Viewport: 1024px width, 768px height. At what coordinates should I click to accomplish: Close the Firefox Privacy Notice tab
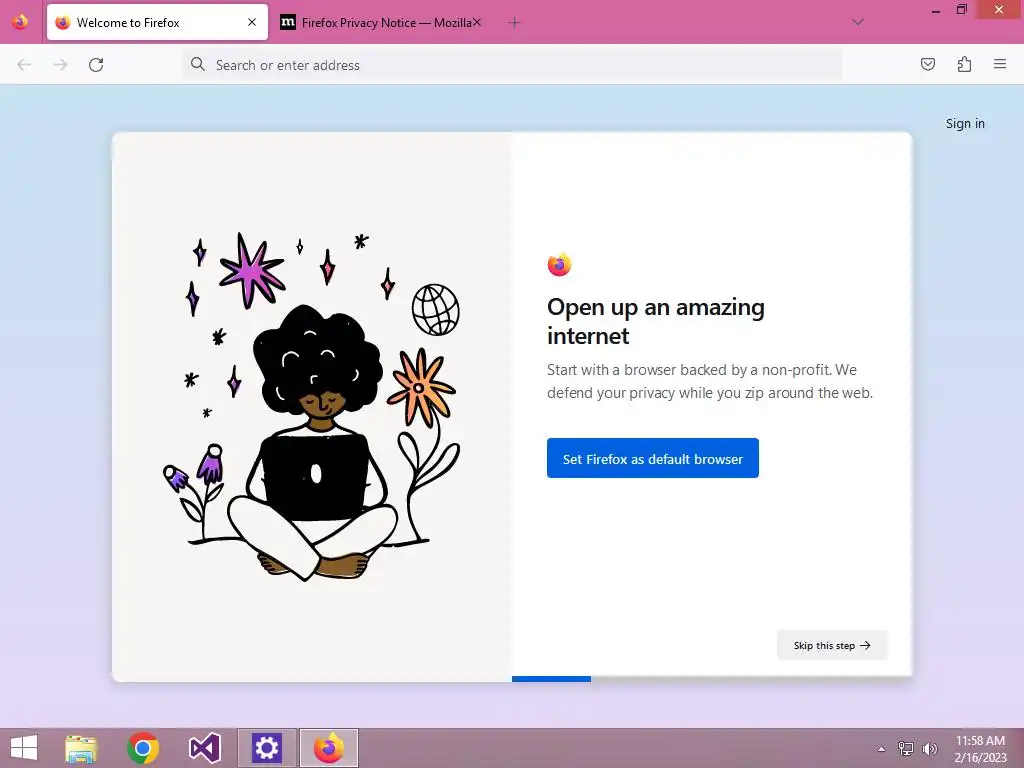pos(477,22)
